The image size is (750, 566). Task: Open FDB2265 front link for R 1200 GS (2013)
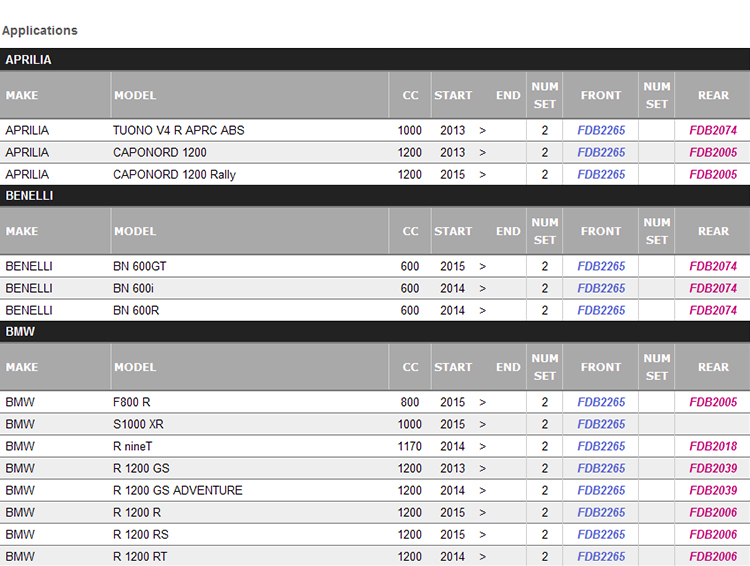601,468
